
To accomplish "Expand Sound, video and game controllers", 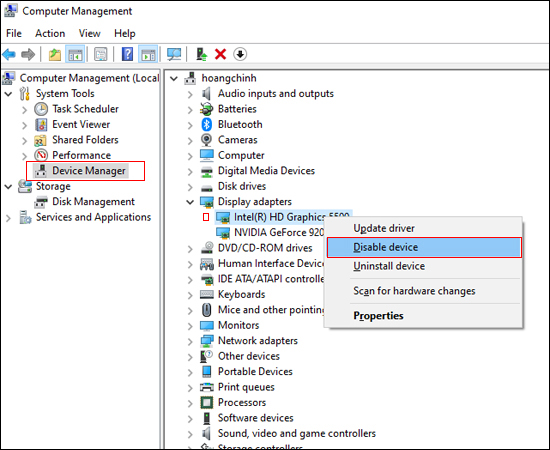I will pyautogui.click(x=190, y=434).
